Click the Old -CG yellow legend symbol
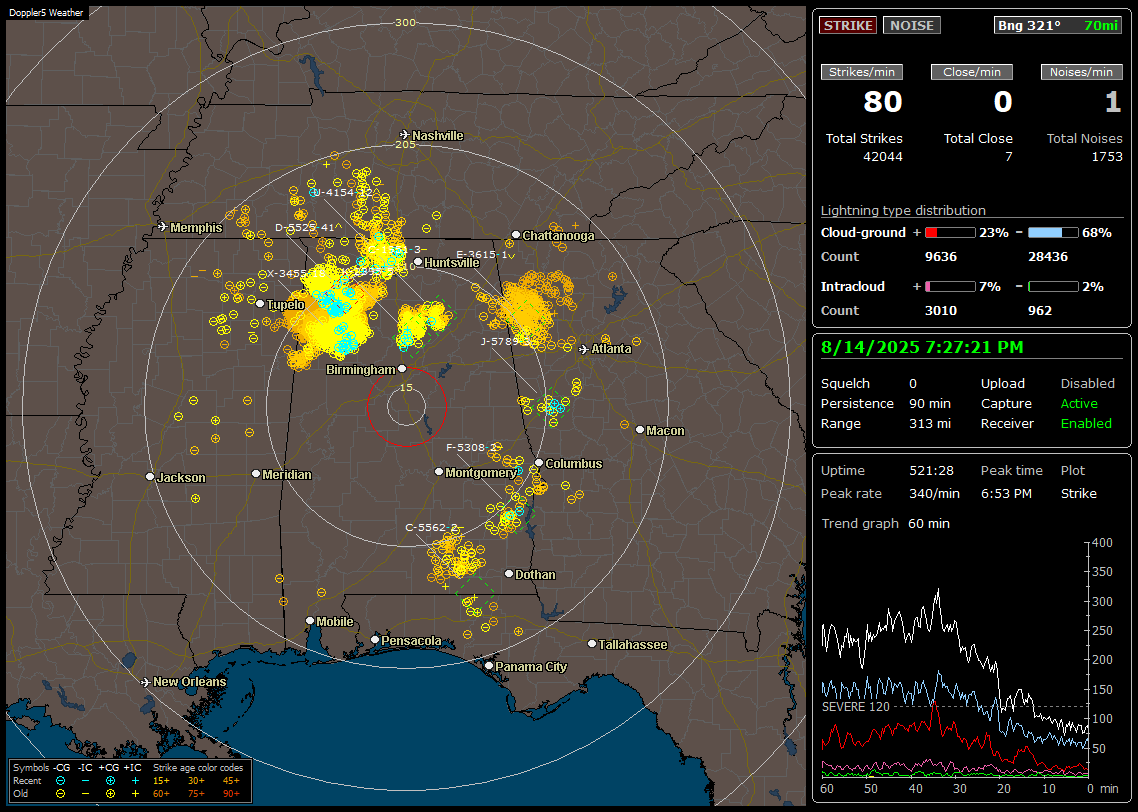 coord(61,794)
